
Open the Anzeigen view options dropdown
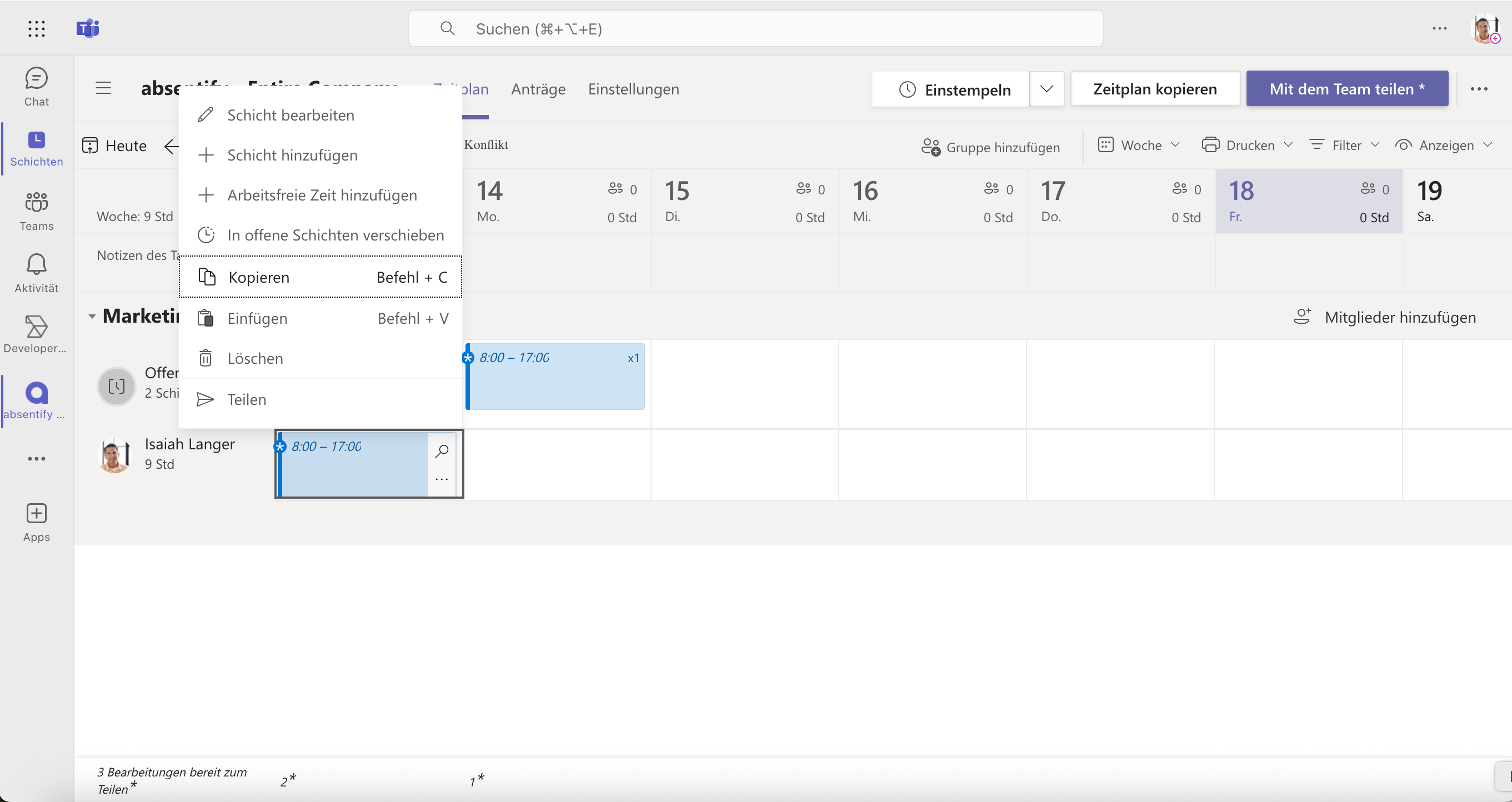coord(1443,145)
